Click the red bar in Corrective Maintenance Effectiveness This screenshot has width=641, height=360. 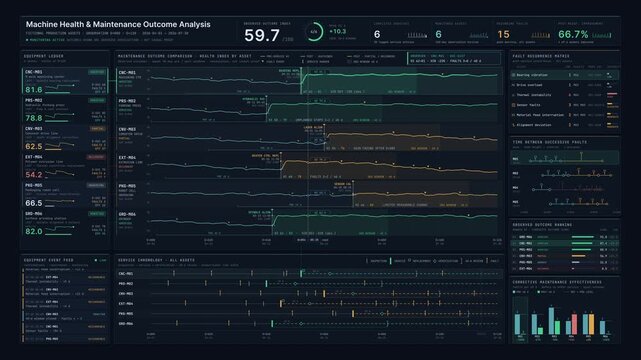click(574, 324)
